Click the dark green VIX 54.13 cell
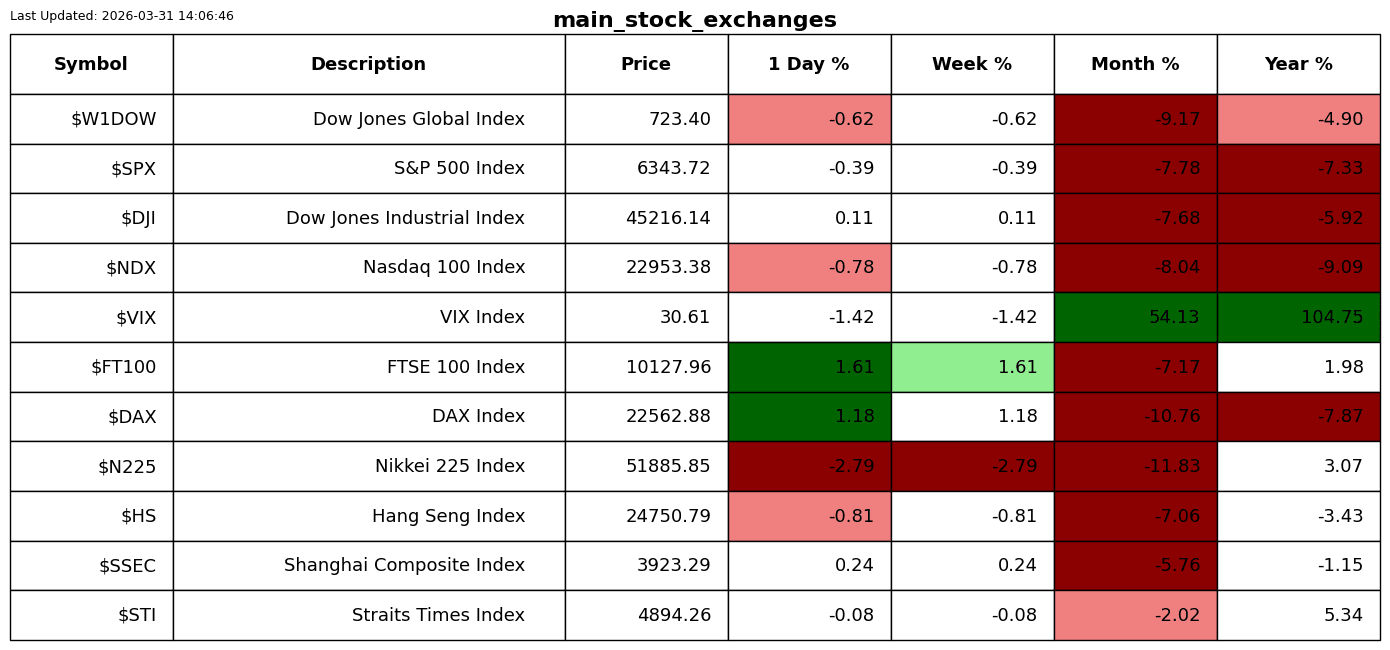Screen dimensions: 1390x650 coord(1135,317)
